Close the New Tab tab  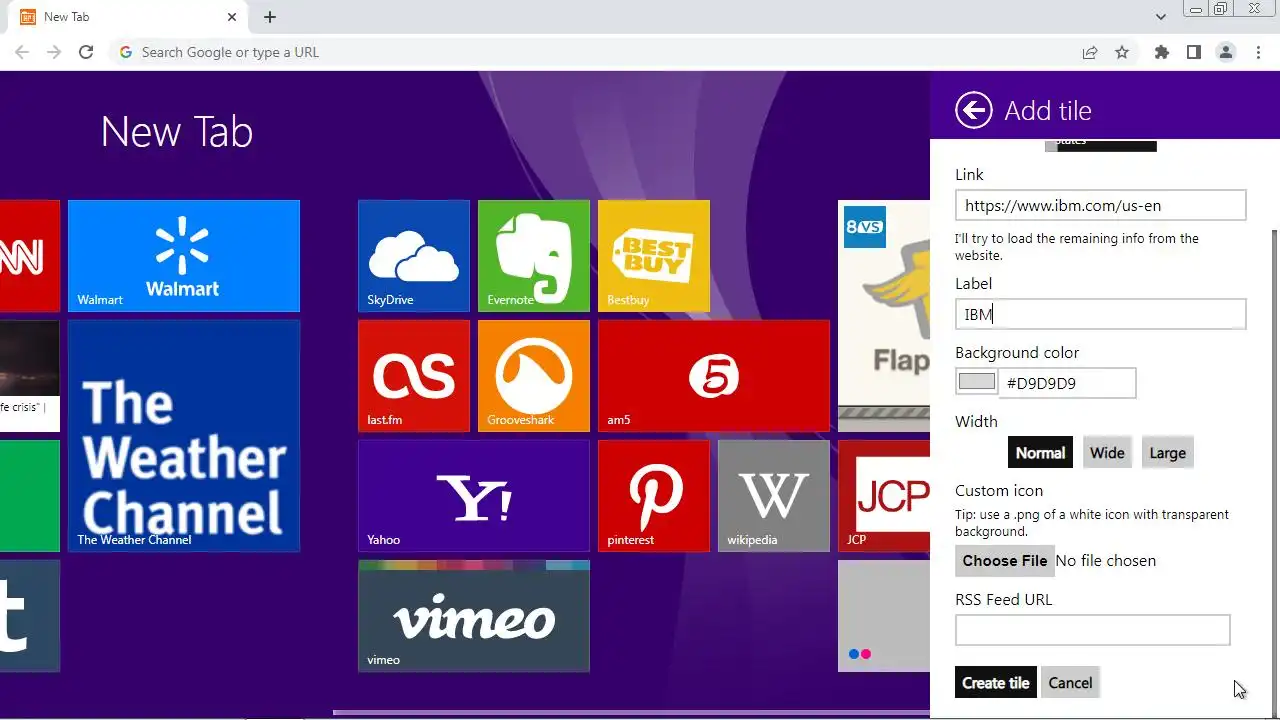coord(232,17)
